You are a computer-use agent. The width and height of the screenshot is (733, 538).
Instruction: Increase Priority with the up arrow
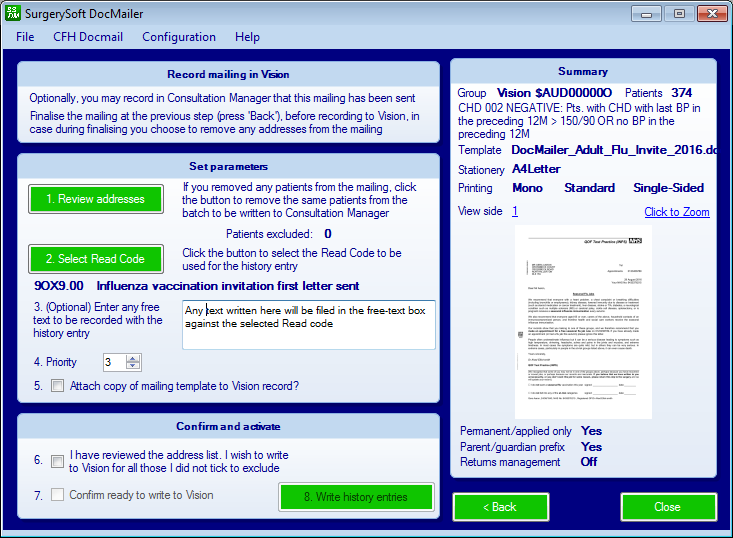pos(133,359)
